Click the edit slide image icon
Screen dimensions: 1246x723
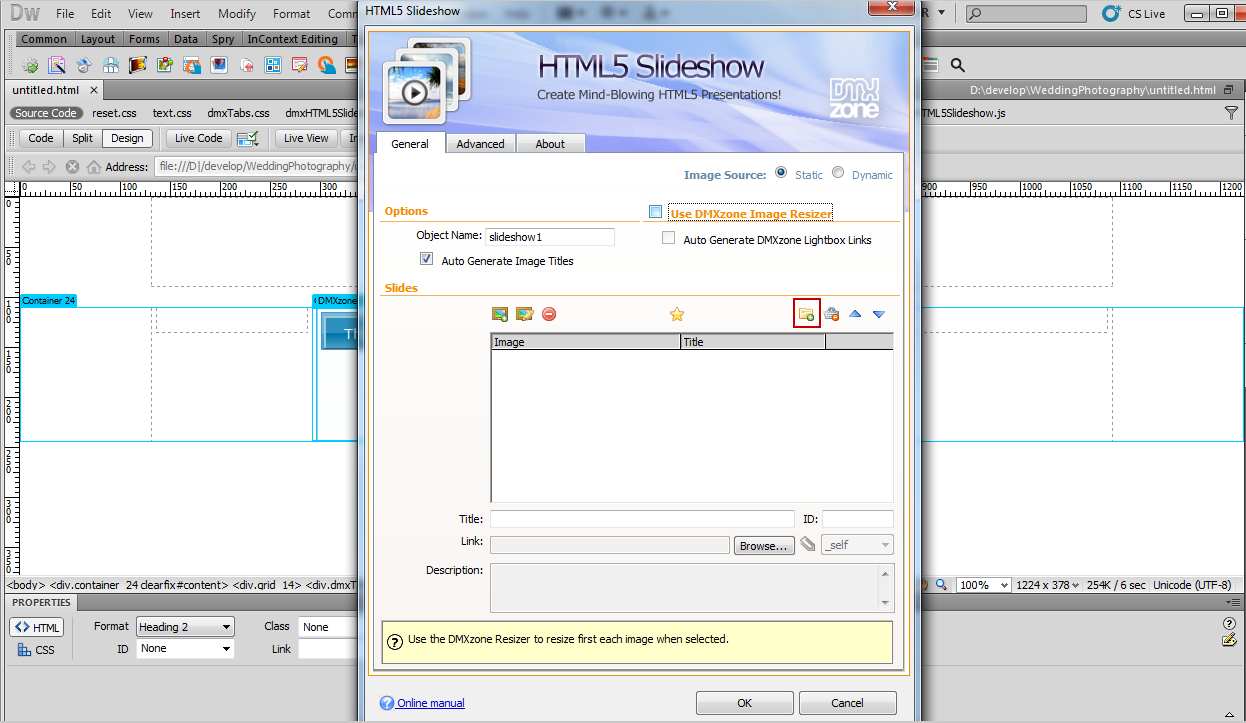coord(524,314)
